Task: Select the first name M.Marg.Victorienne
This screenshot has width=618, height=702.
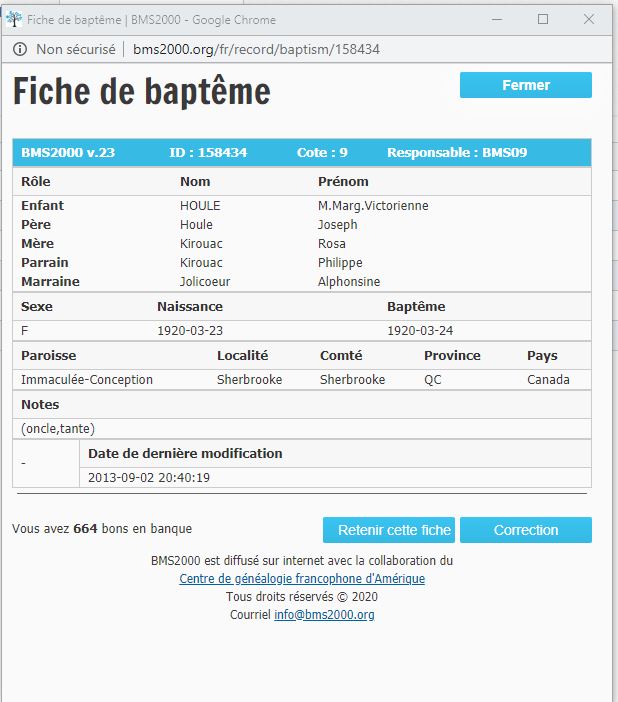Action: coord(373,206)
